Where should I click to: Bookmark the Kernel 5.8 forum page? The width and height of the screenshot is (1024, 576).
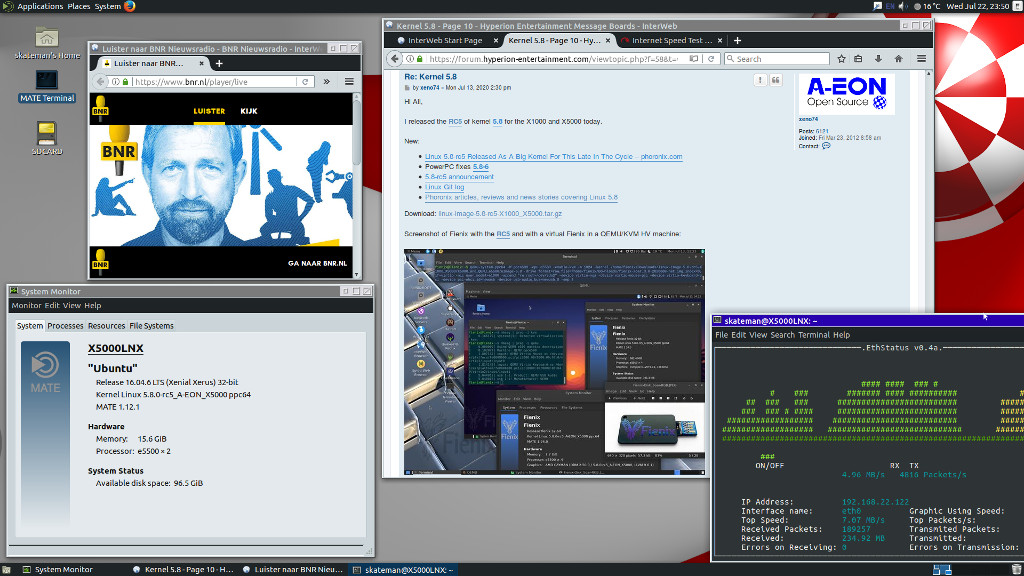(841, 59)
